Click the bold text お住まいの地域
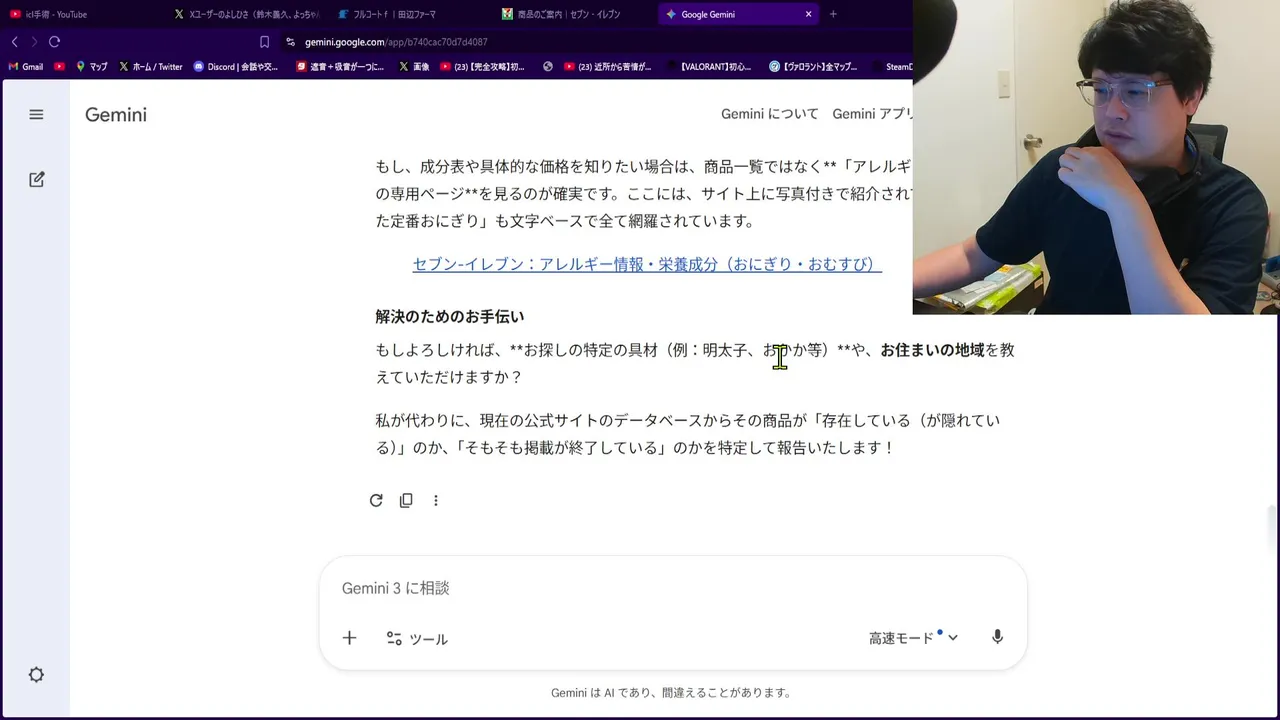Screen dimensions: 1280x720 932,350
